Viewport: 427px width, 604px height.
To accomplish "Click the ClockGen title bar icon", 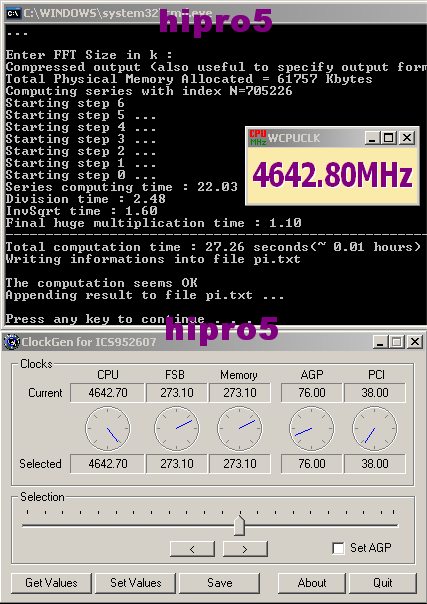I will pos(12,342).
